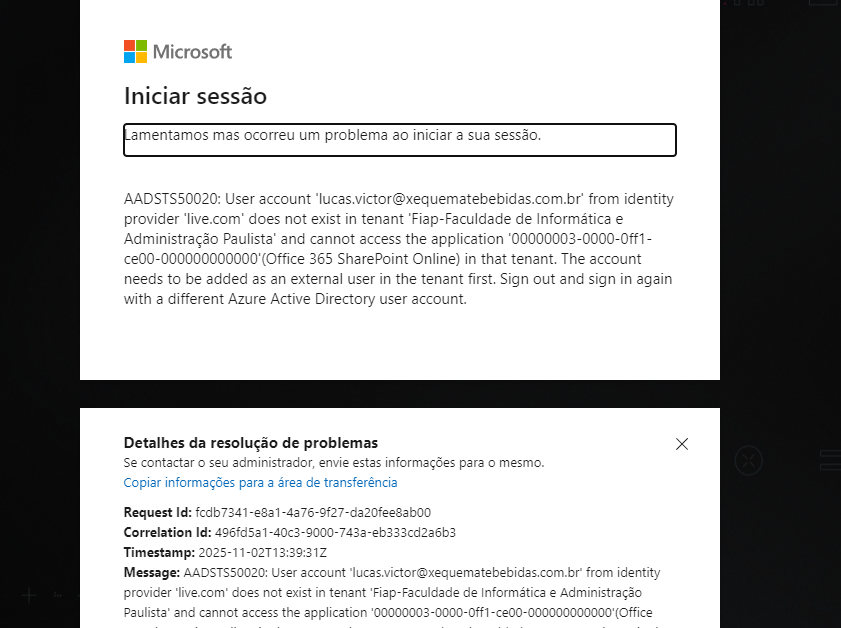Click the rectangular outline control at top-right corner
841x628 pixels.
coord(823,4)
